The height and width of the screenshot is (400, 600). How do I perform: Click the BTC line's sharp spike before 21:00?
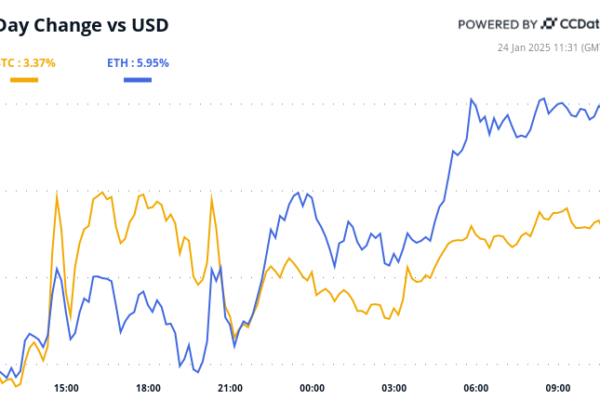(212, 197)
